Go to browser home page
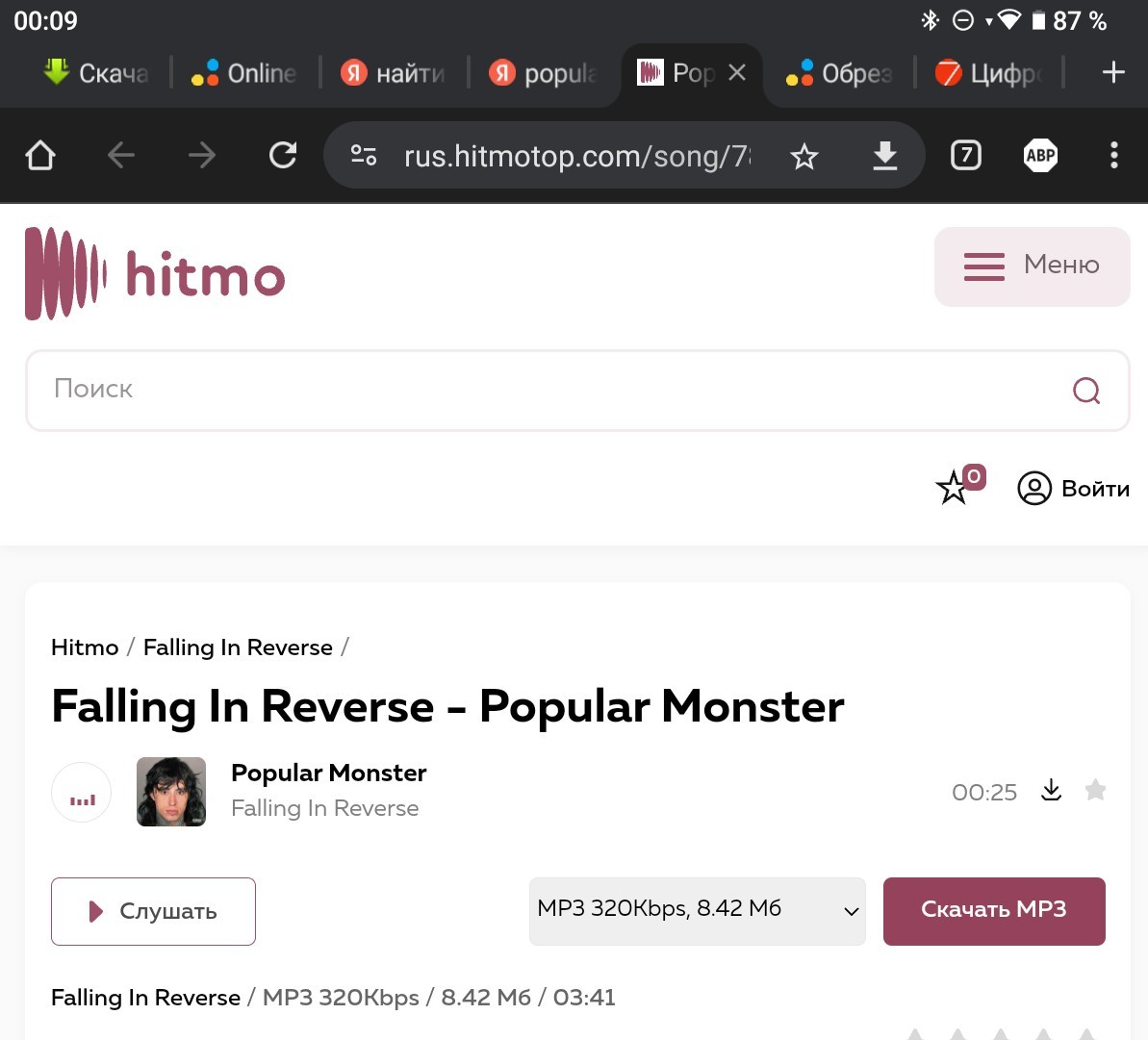 [x=40, y=155]
